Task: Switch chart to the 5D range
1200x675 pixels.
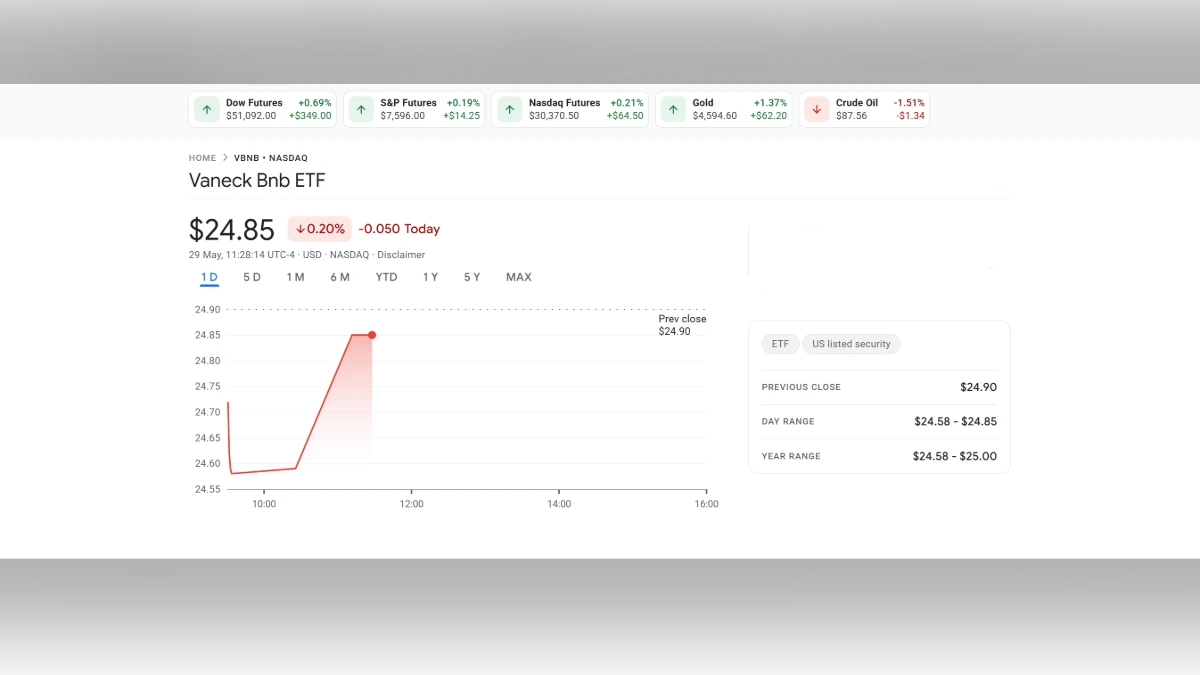Action: tap(252, 277)
